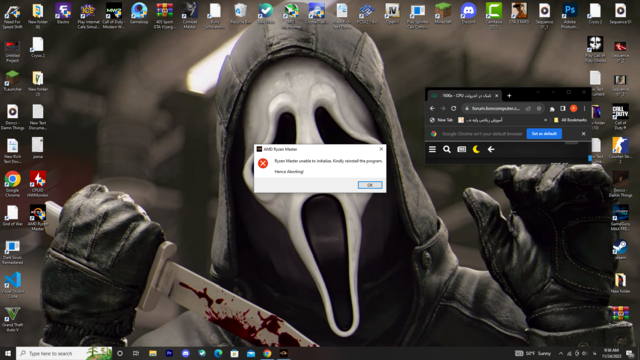Open Chrome side panel icon
Viewport: 640px width, 360px height.
[x=562, y=109]
